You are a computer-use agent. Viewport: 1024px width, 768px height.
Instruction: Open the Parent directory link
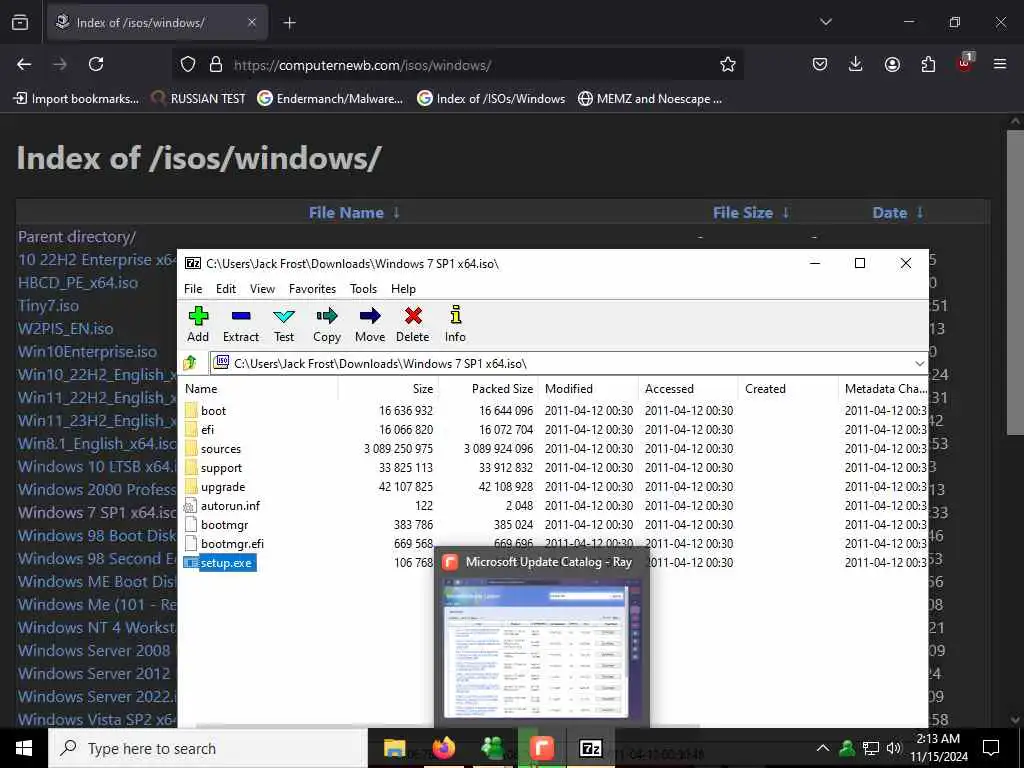[77, 236]
